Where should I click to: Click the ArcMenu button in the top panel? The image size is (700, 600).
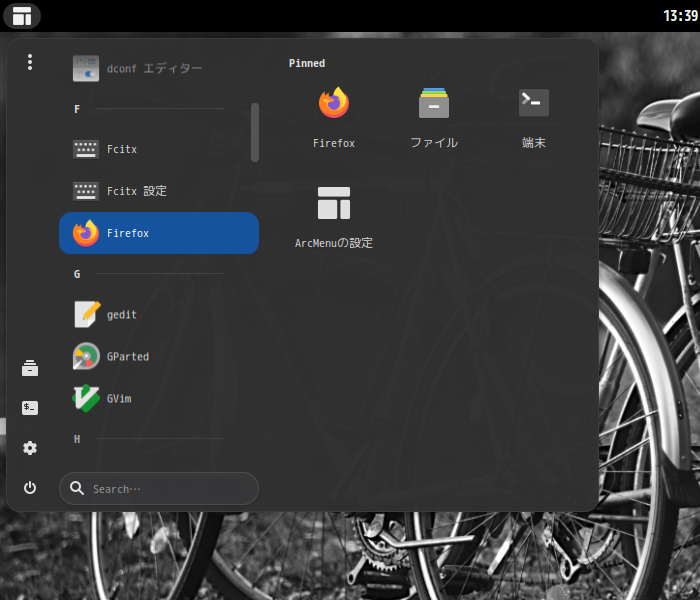coord(22,16)
